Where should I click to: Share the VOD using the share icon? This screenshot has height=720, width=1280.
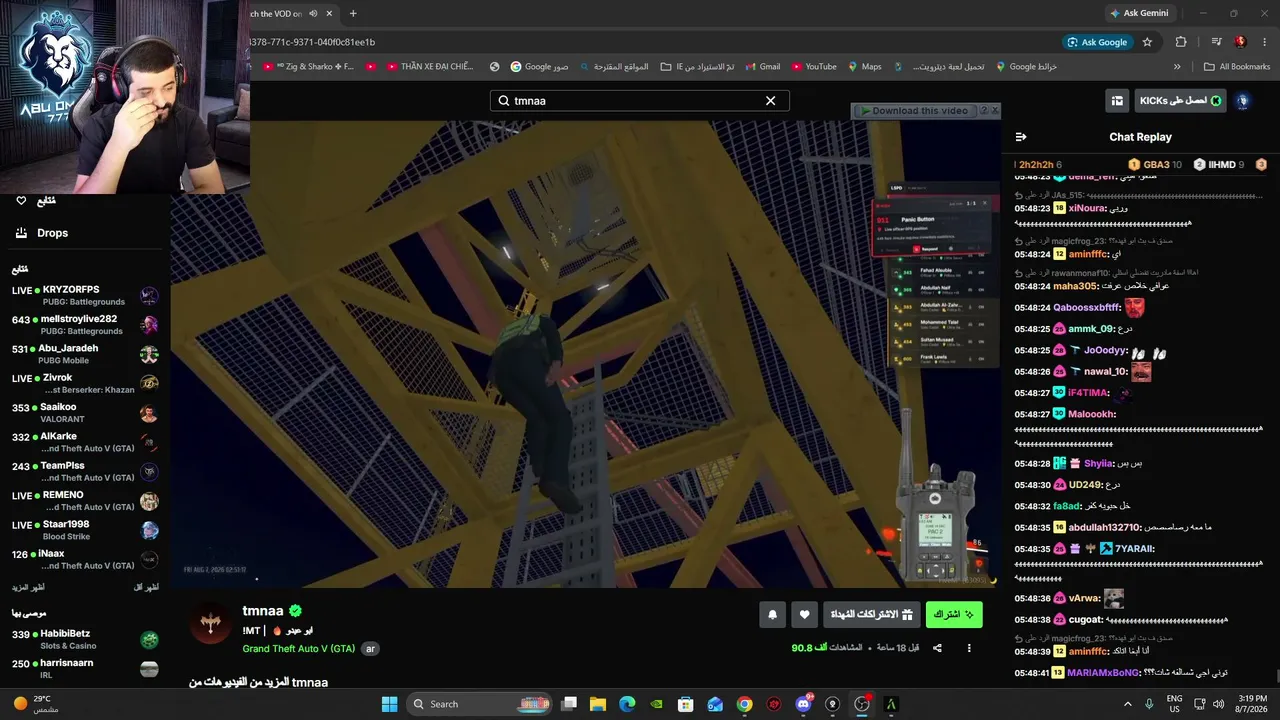coord(937,648)
